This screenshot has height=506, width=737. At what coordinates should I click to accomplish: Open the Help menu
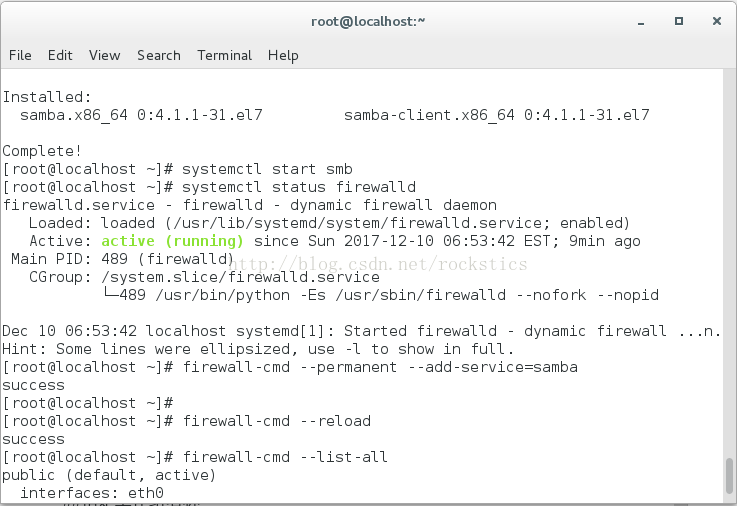[283, 55]
